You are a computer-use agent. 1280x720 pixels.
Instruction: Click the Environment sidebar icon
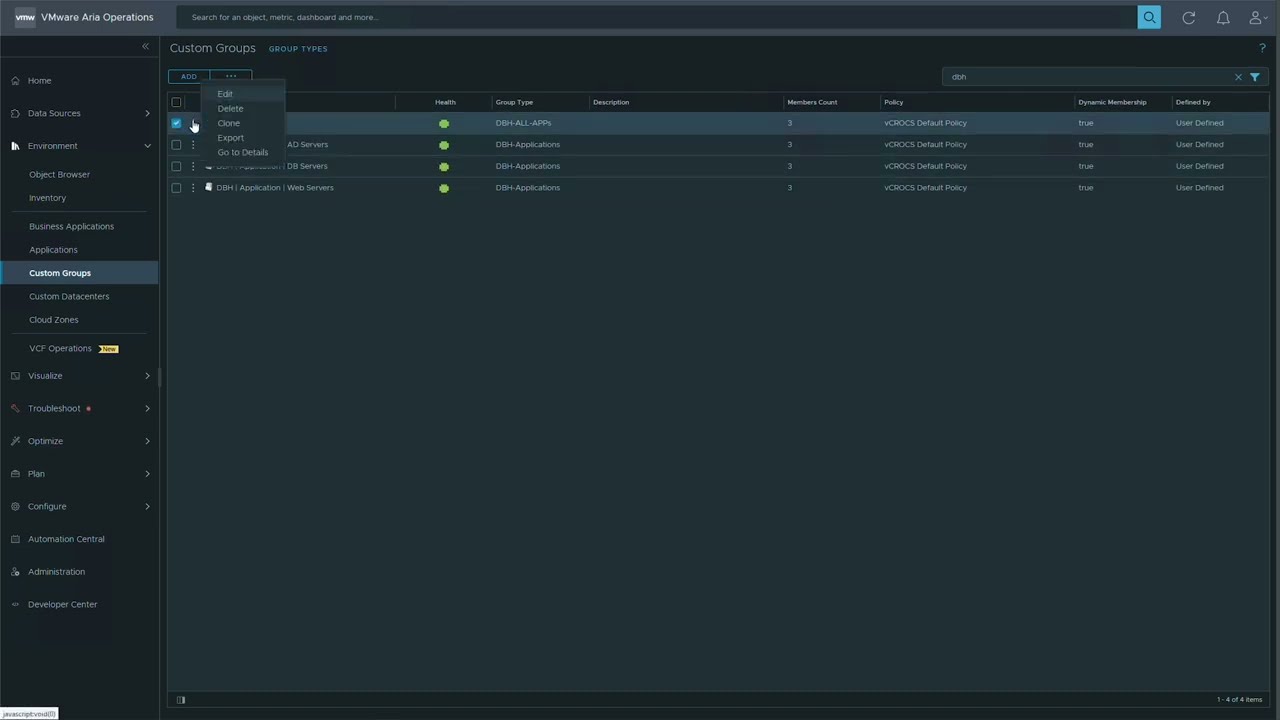click(15, 146)
